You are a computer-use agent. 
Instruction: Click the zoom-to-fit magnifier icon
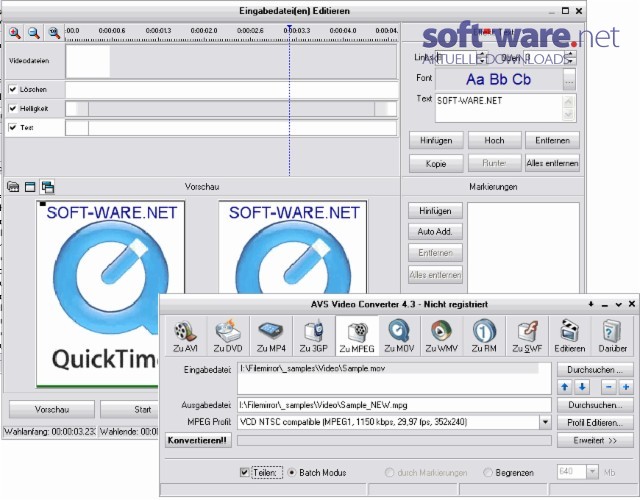point(54,33)
